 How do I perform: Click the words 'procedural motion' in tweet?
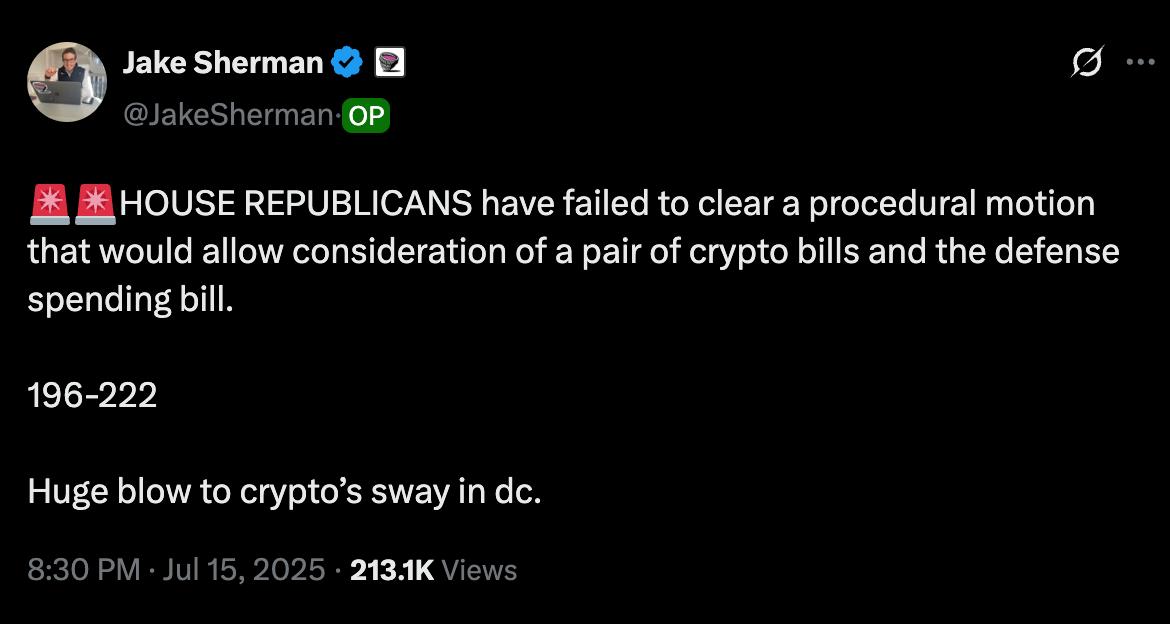coord(952,205)
